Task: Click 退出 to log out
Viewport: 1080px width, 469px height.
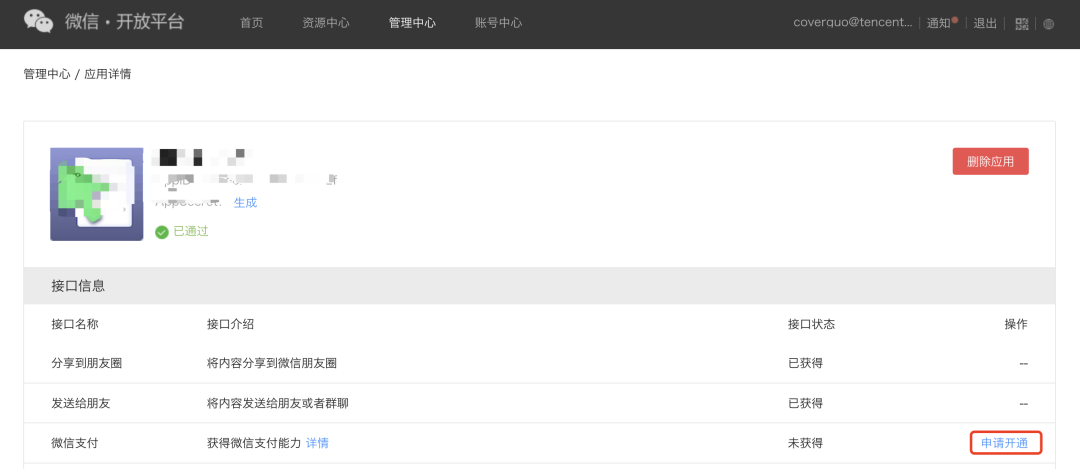Action: pyautogui.click(x=985, y=23)
